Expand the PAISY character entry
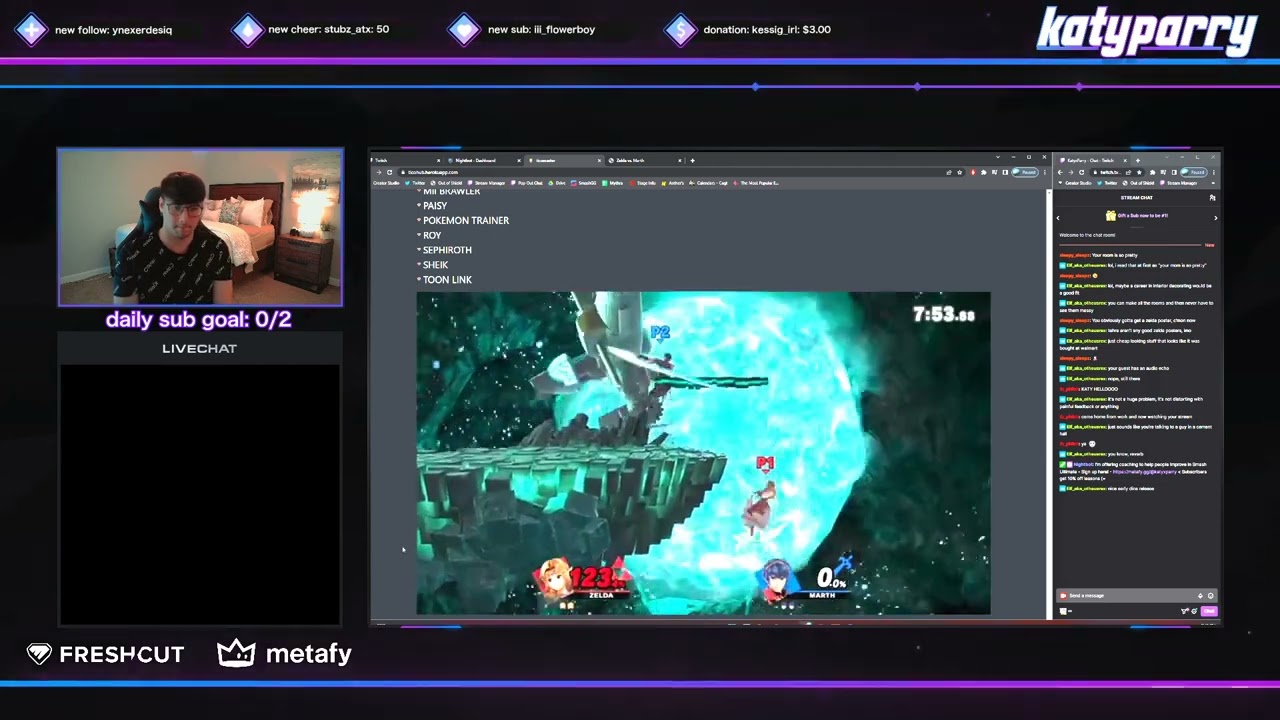This screenshot has height=720, width=1280. tap(432, 206)
